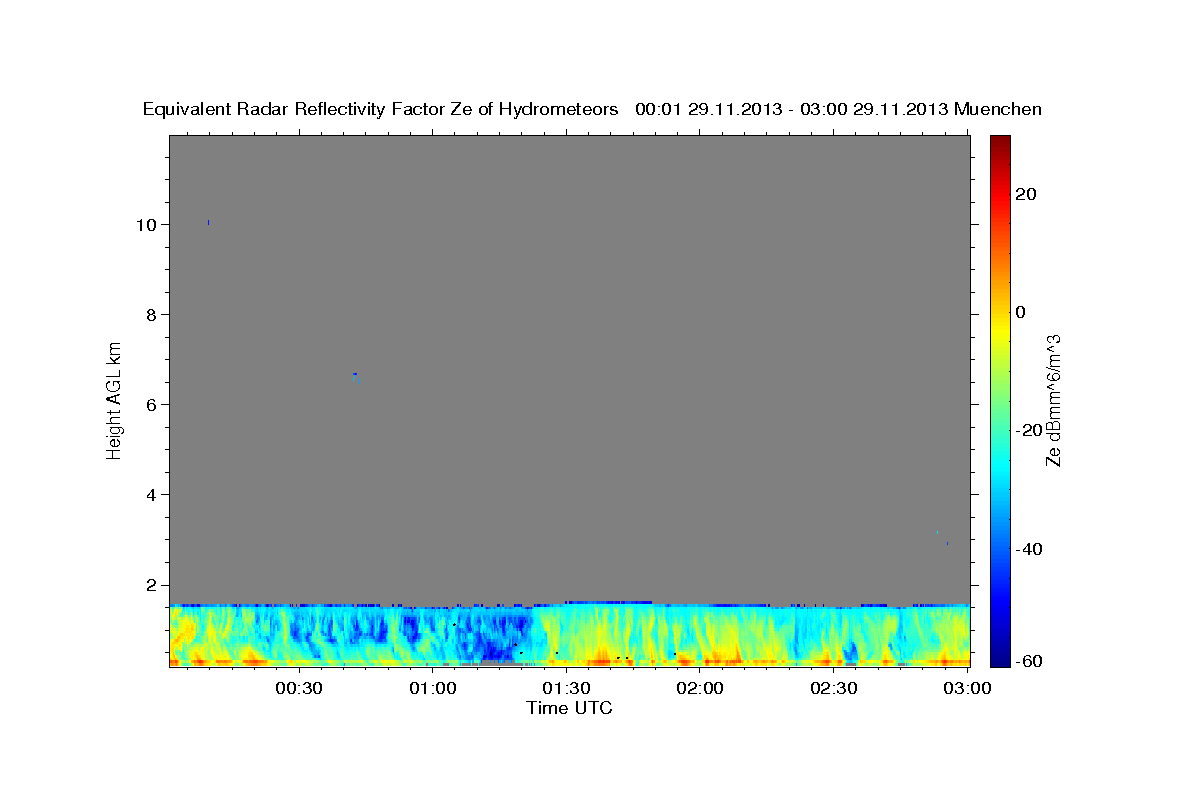This screenshot has height=800, width=1200.
Task: Click the colorbar tick label '0'
Action: pyautogui.click(x=1021, y=312)
